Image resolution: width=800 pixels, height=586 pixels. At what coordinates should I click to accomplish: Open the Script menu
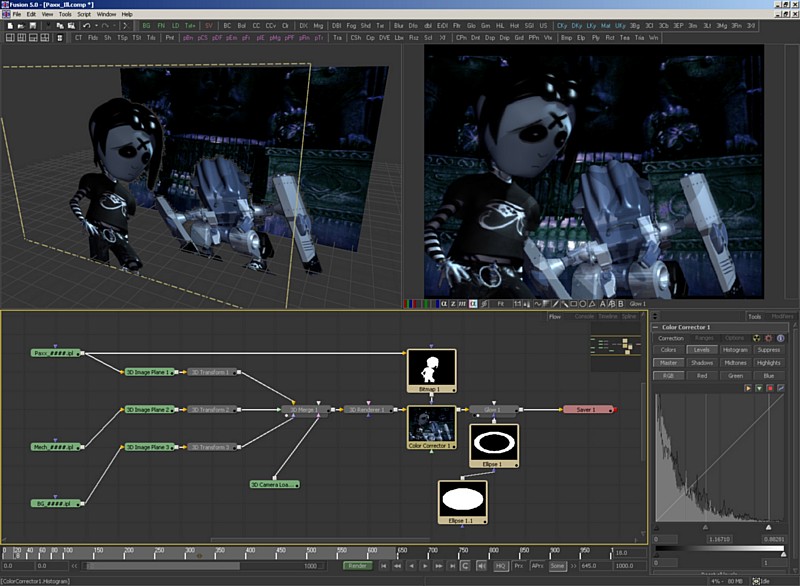click(x=84, y=14)
